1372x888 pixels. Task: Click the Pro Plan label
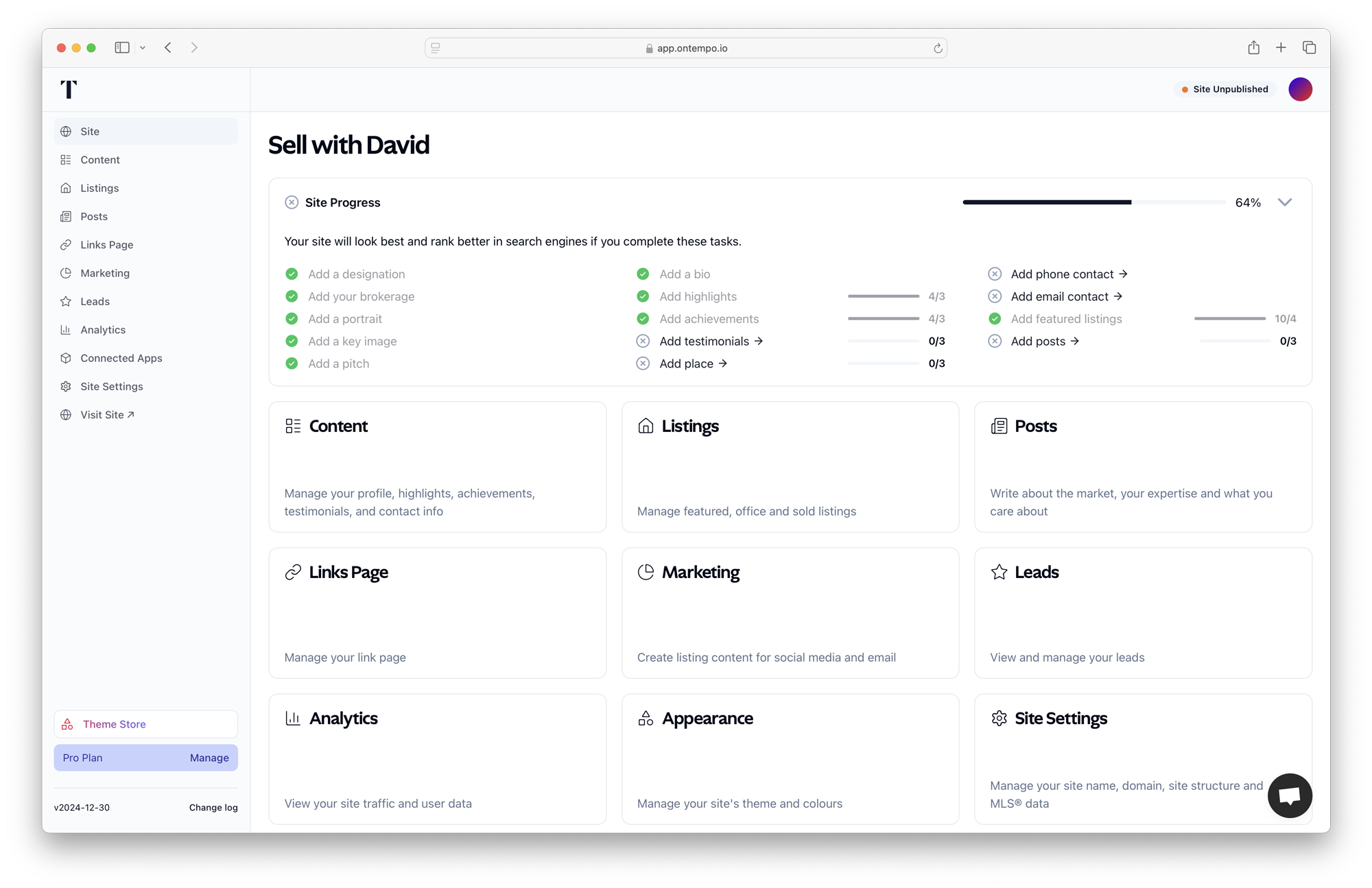coord(82,758)
